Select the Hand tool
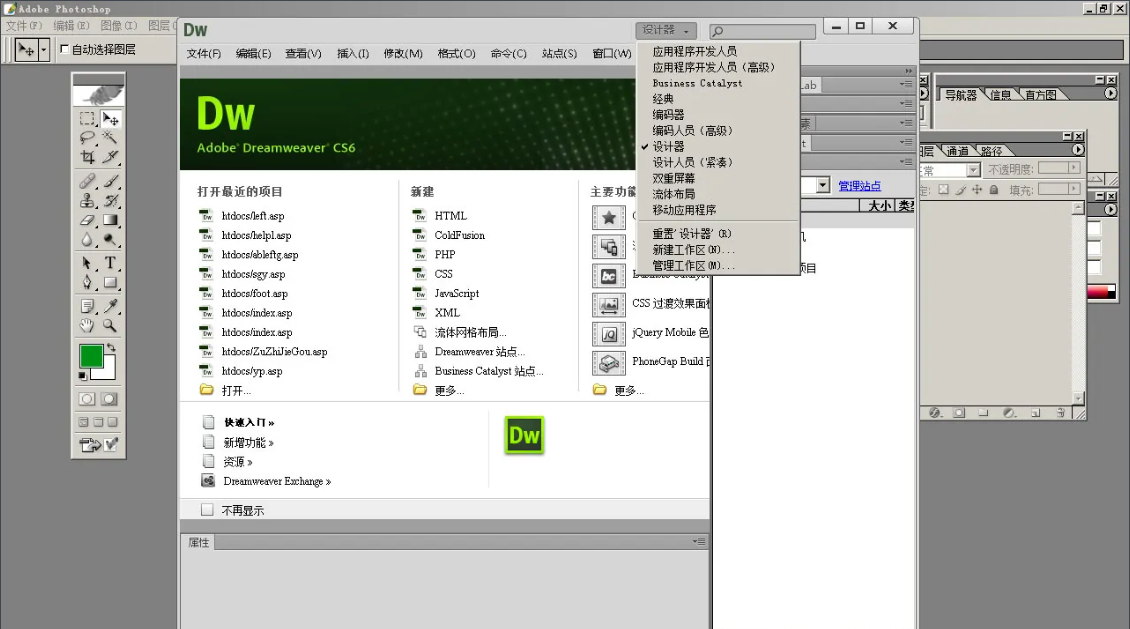Image resolution: width=1130 pixels, height=629 pixels. [87, 325]
